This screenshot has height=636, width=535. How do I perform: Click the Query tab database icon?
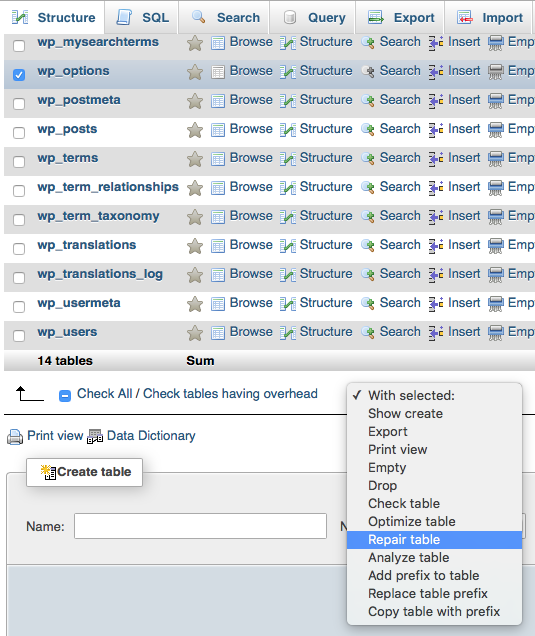(x=290, y=17)
